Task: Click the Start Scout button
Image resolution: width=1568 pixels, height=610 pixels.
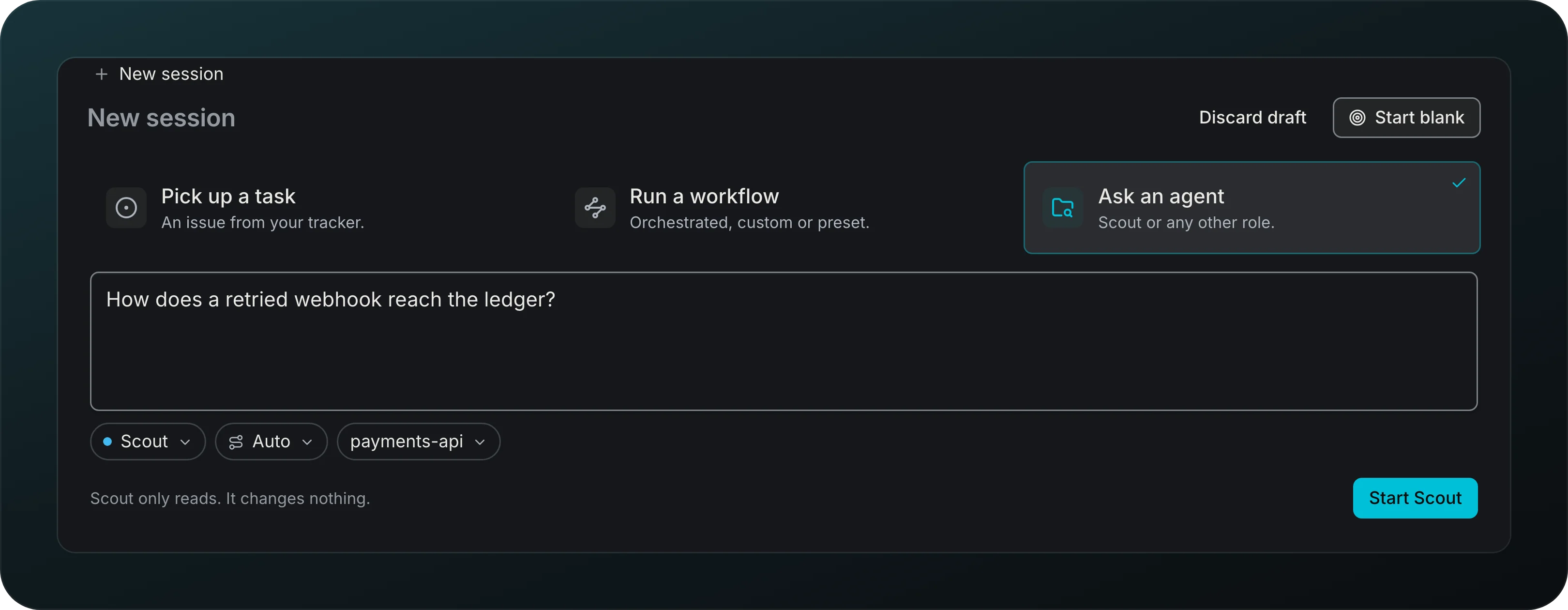Action: tap(1415, 498)
